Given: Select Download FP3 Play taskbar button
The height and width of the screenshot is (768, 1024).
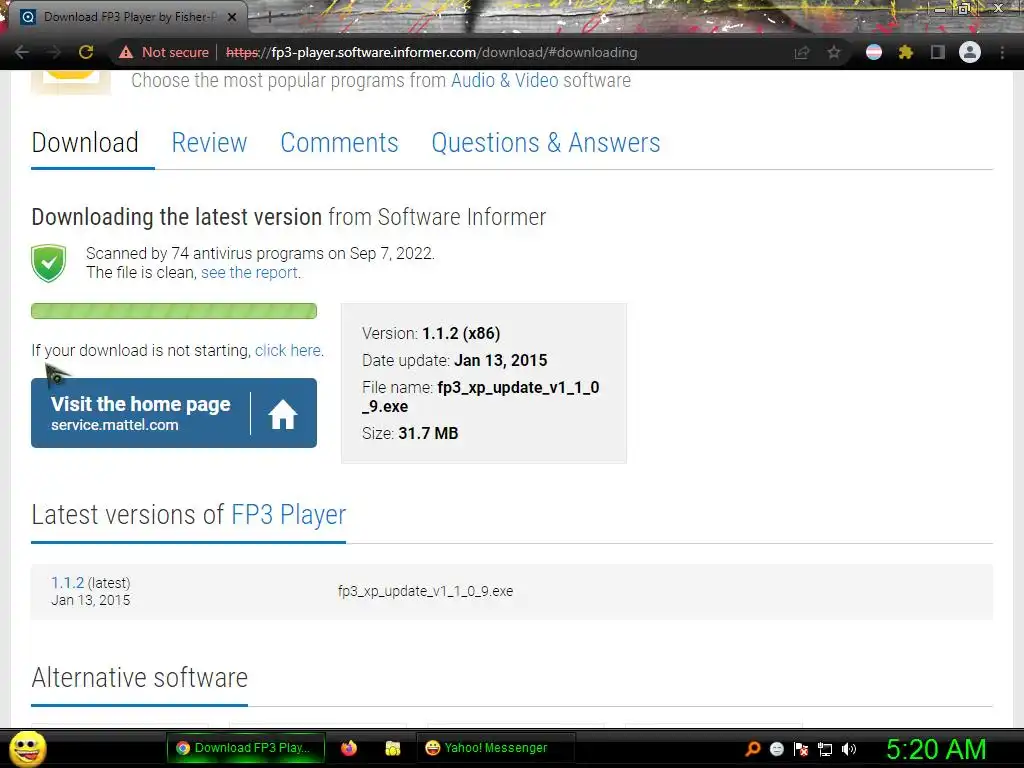Looking at the screenshot, I should click(246, 748).
